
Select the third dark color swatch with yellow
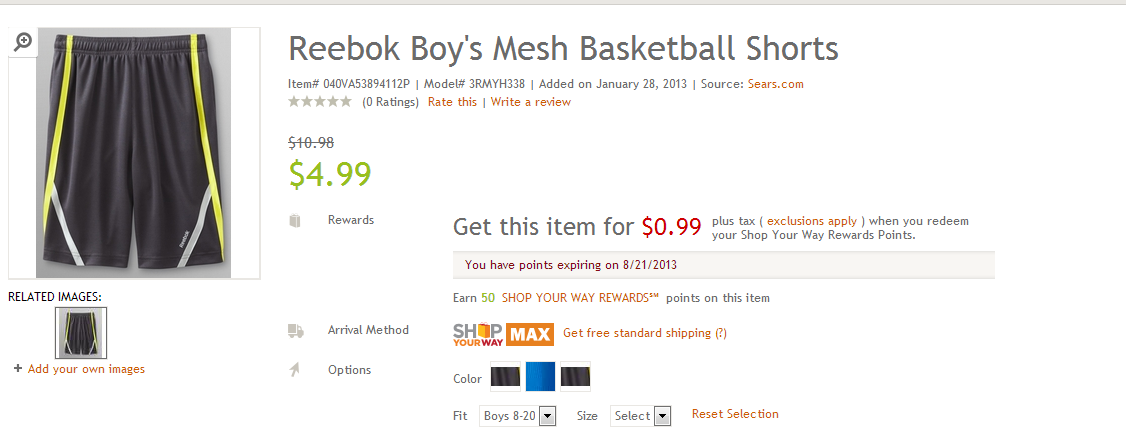575,377
